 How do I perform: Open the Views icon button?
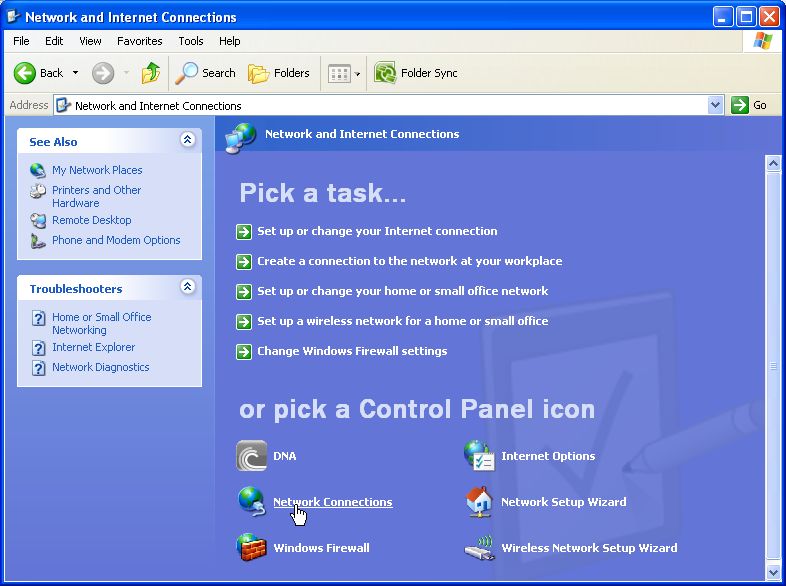339,74
